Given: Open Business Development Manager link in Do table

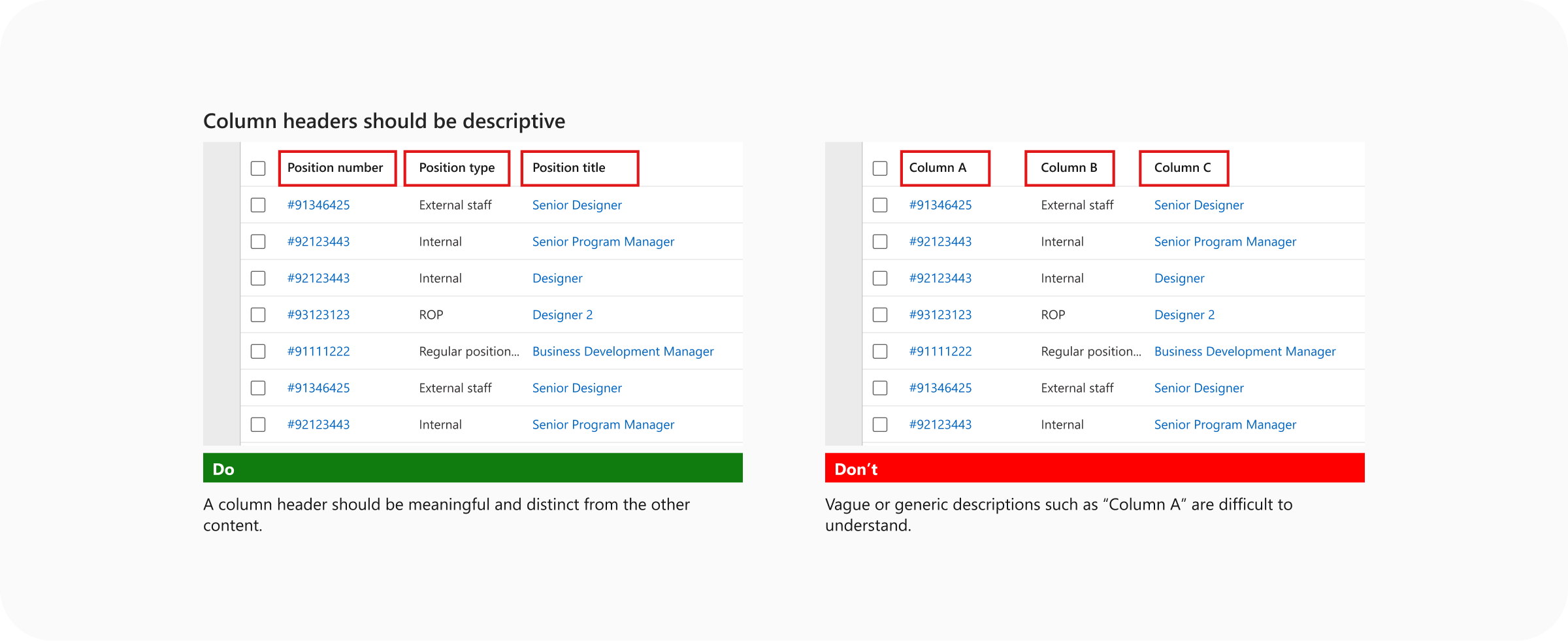Looking at the screenshot, I should [x=623, y=352].
